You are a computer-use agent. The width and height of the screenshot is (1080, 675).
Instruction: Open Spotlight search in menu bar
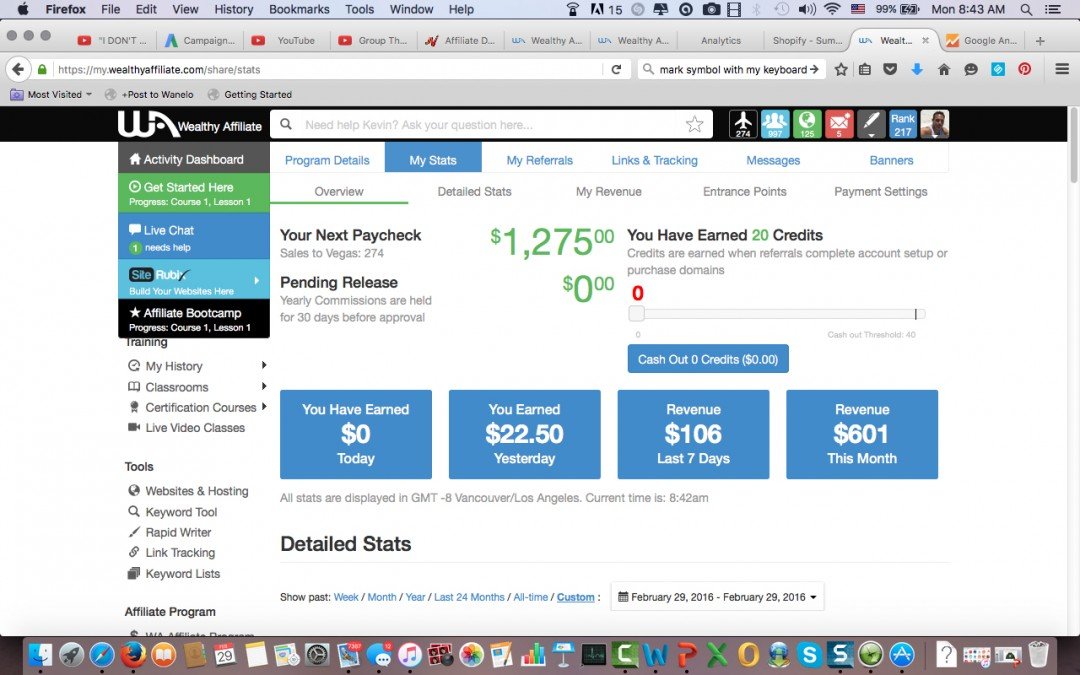(x=1026, y=10)
